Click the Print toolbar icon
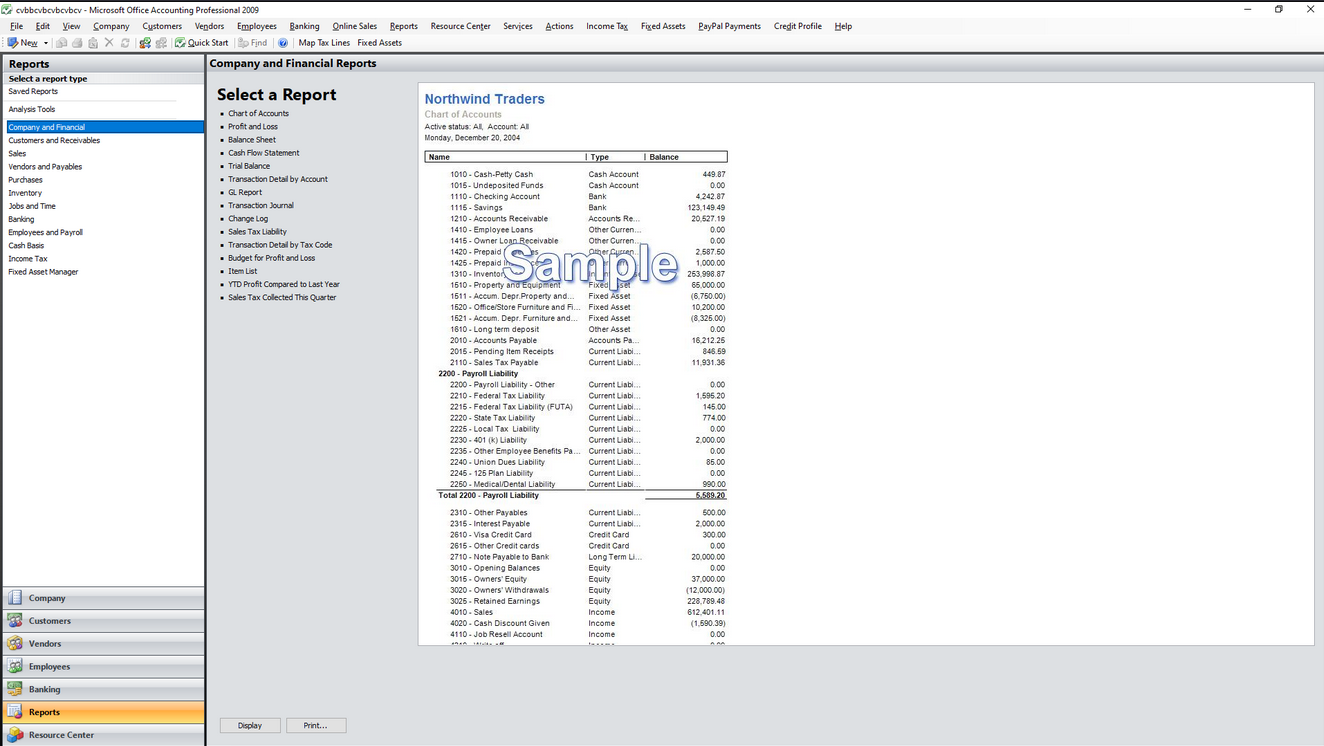Viewport: 1324px width, 746px height. coord(77,43)
